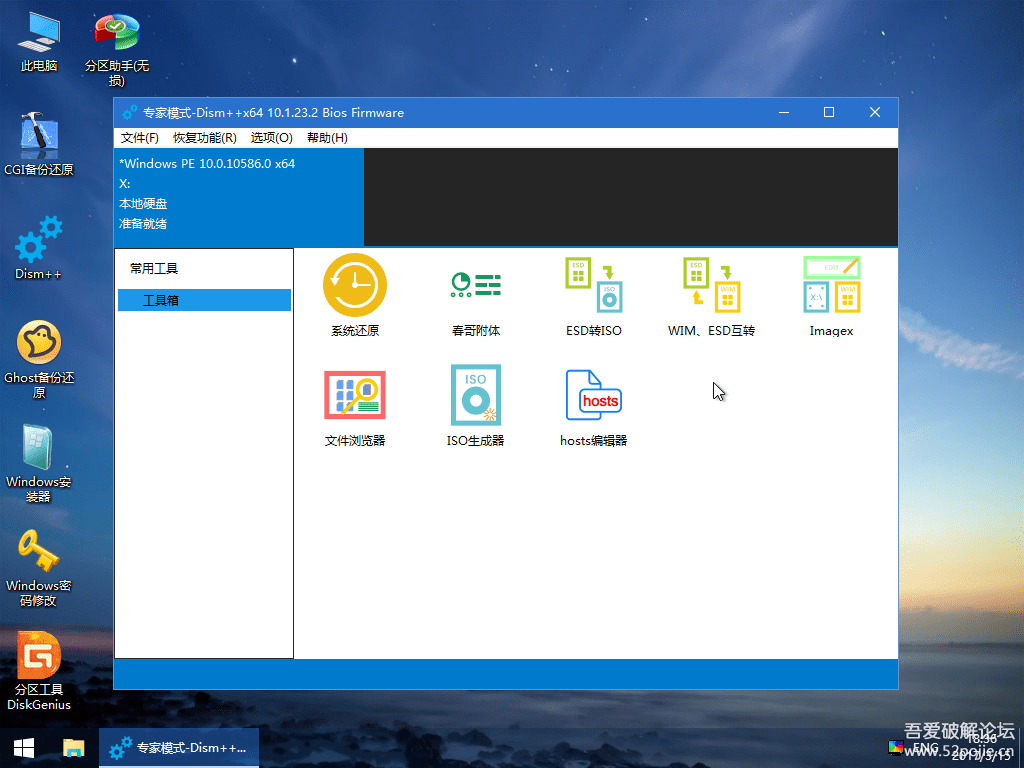Image resolution: width=1024 pixels, height=768 pixels.
Task: Click the 此电脑 desktop icon
Action: tap(39, 40)
